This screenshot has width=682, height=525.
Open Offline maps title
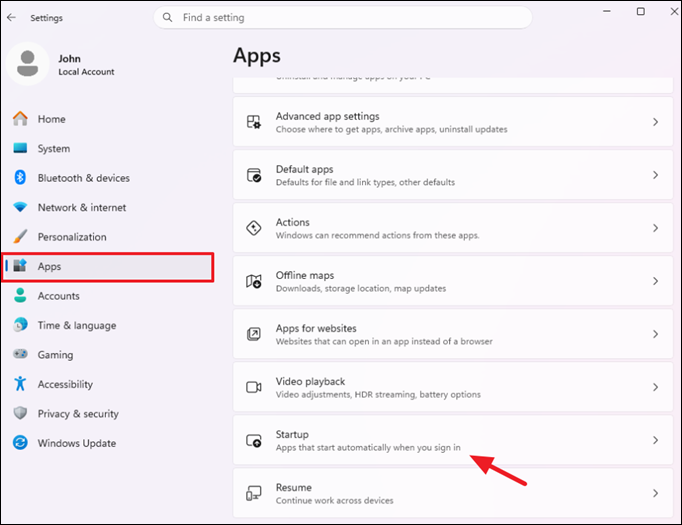pyautogui.click(x=305, y=275)
